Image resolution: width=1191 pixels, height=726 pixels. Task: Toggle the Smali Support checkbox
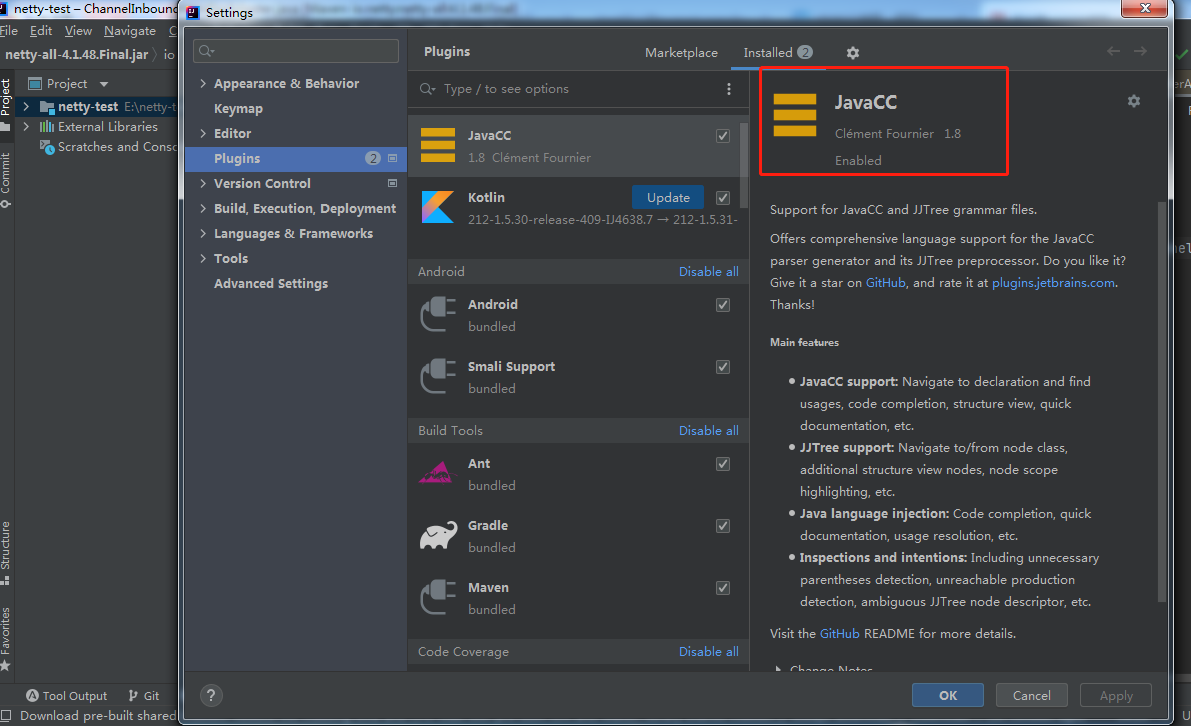pos(723,367)
